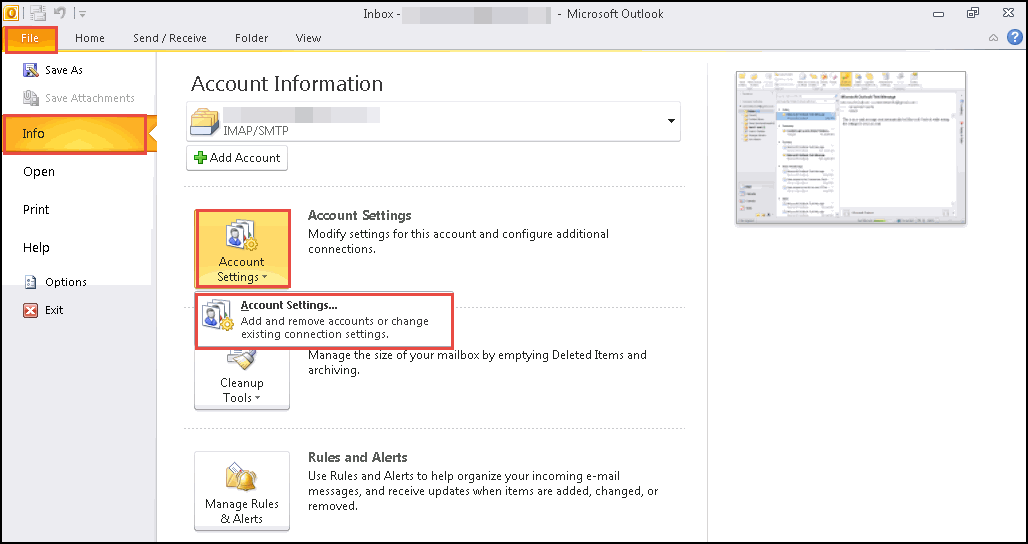Click the Save Attachments icon
Screen dimensions: 1028x544
(x=31, y=98)
